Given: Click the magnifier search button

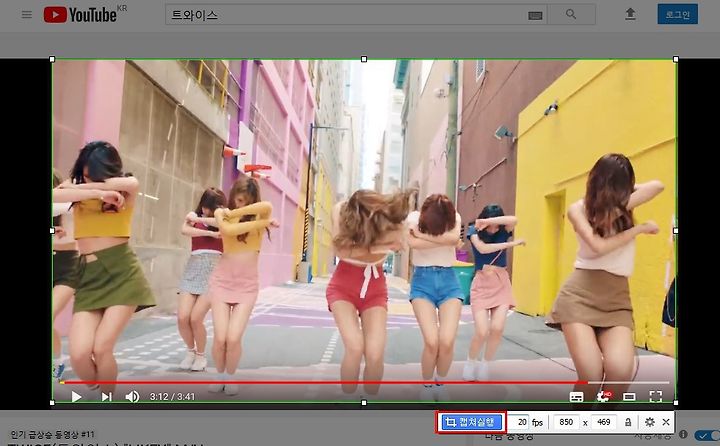Looking at the screenshot, I should click(x=571, y=14).
